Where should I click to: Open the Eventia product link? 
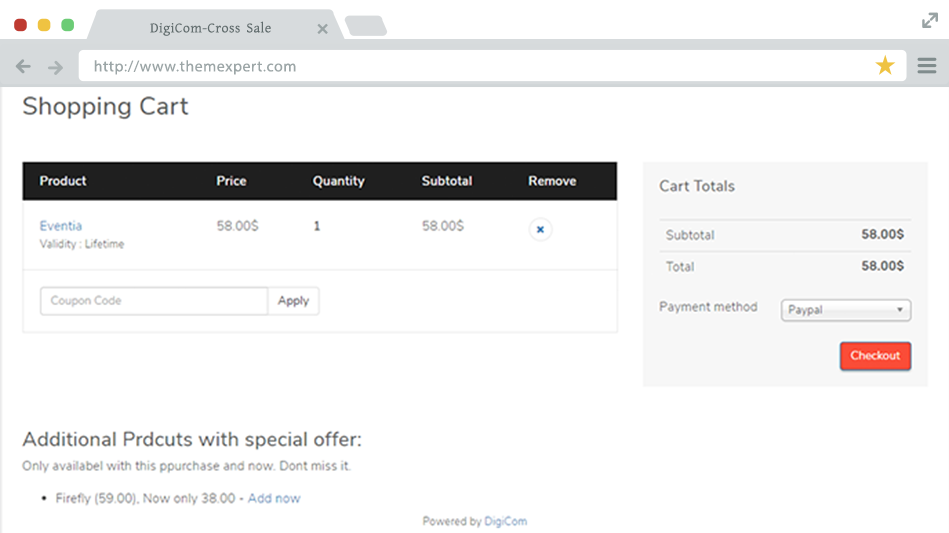coord(61,226)
